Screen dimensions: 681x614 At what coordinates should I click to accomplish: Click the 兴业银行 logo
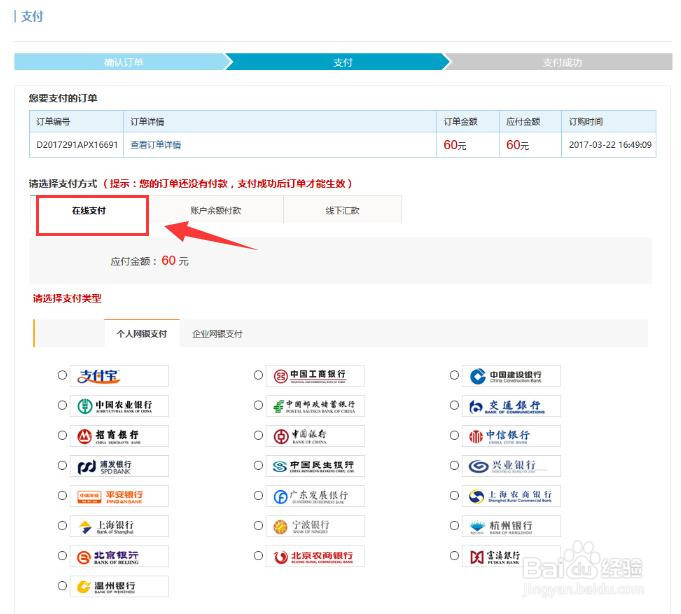coord(511,466)
